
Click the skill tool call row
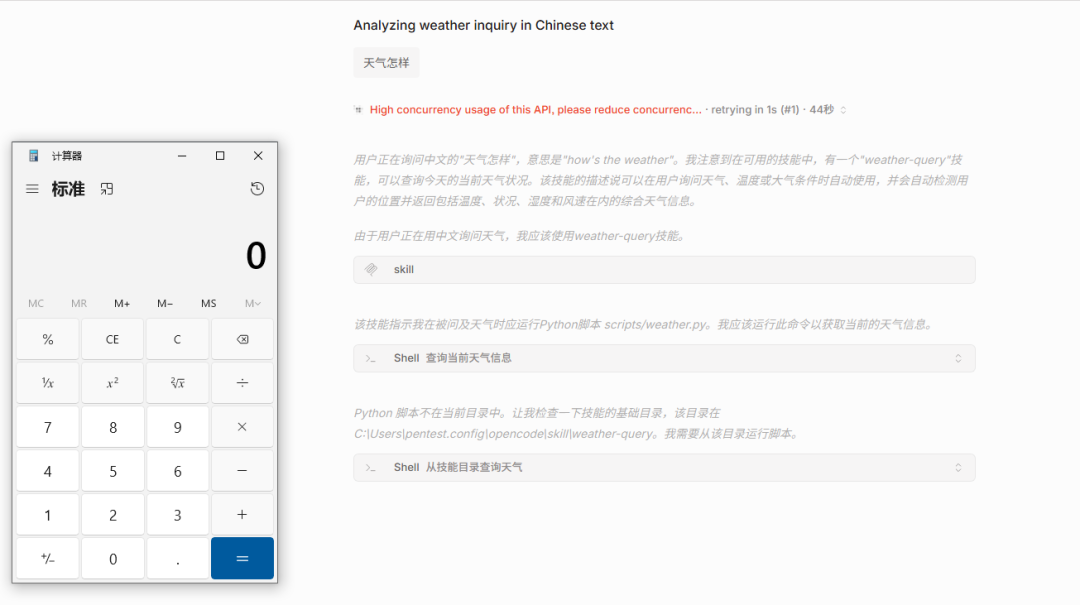pyautogui.click(x=663, y=270)
